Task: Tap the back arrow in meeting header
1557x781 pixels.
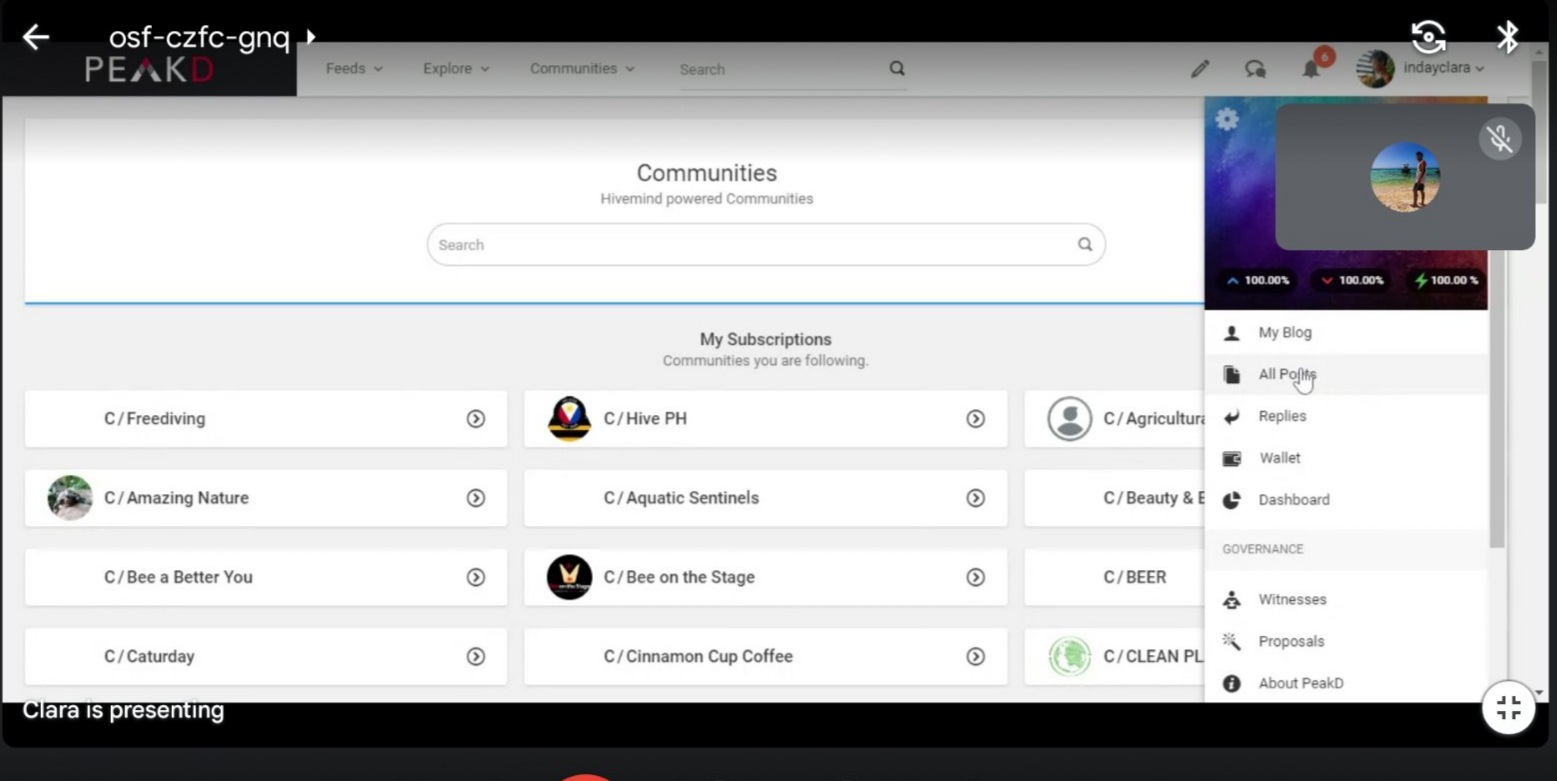Action: pos(36,38)
